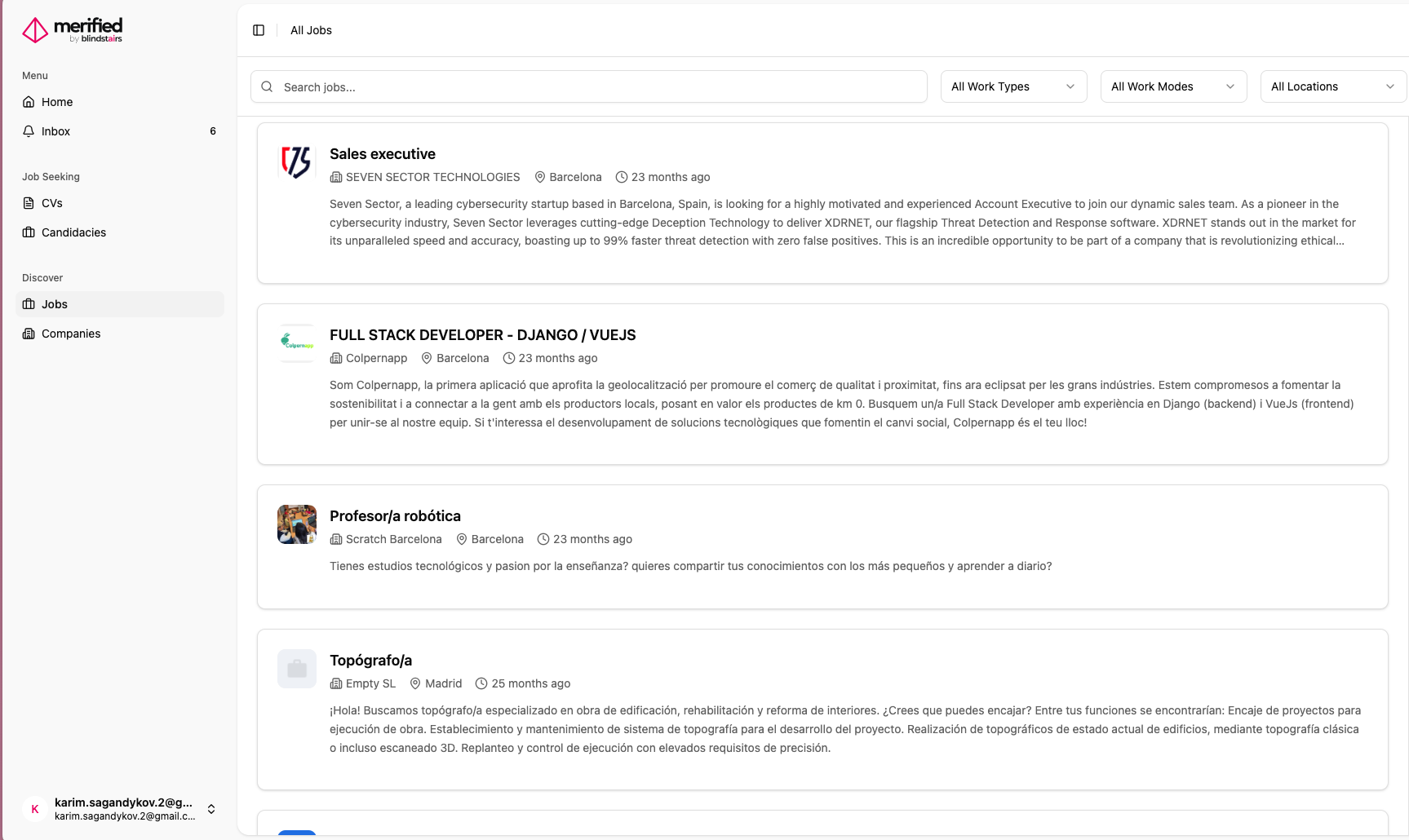The height and width of the screenshot is (840, 1409).
Task: Click the user avatar K icon
Action: click(35, 809)
